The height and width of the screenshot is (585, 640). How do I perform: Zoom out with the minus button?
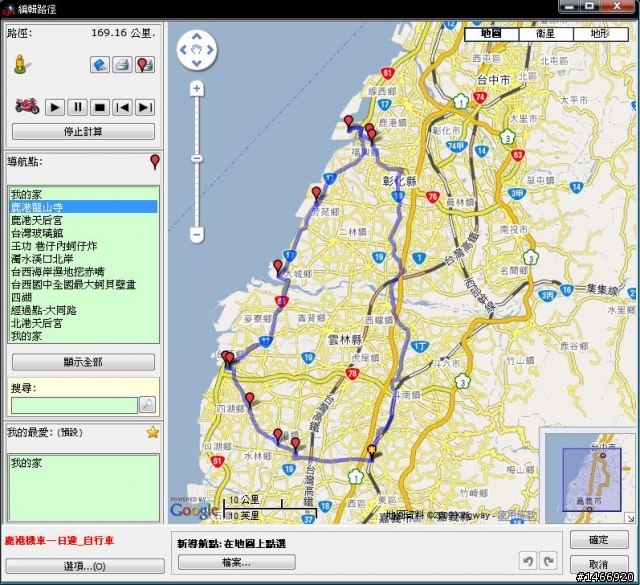click(x=197, y=235)
